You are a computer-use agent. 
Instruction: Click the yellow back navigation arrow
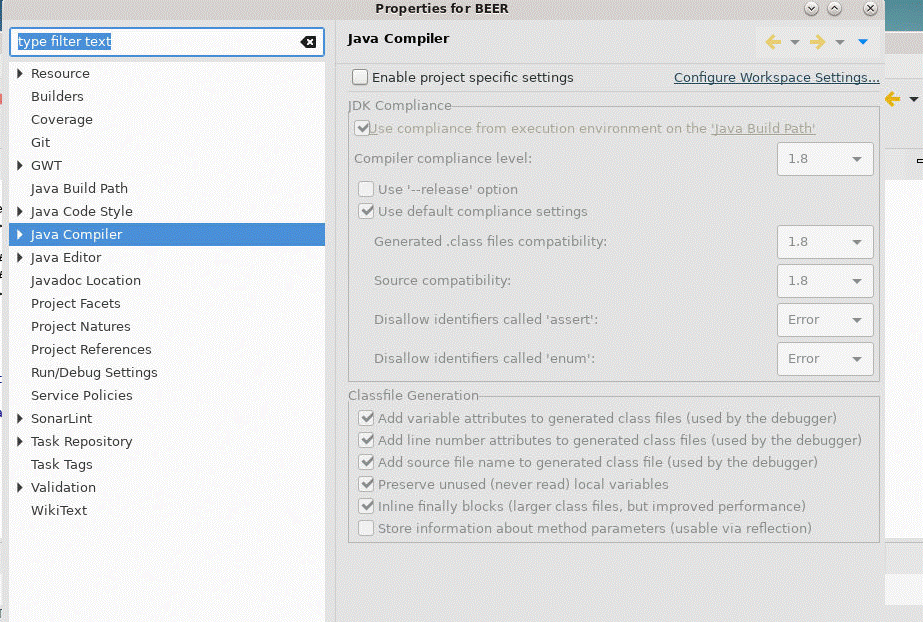tap(773, 41)
